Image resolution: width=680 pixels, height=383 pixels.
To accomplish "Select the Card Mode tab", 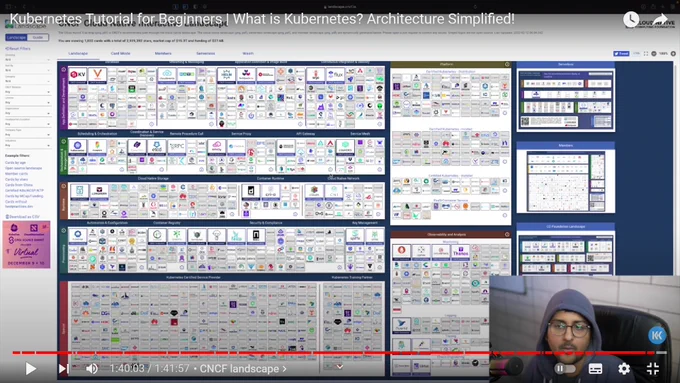I will [121, 53].
